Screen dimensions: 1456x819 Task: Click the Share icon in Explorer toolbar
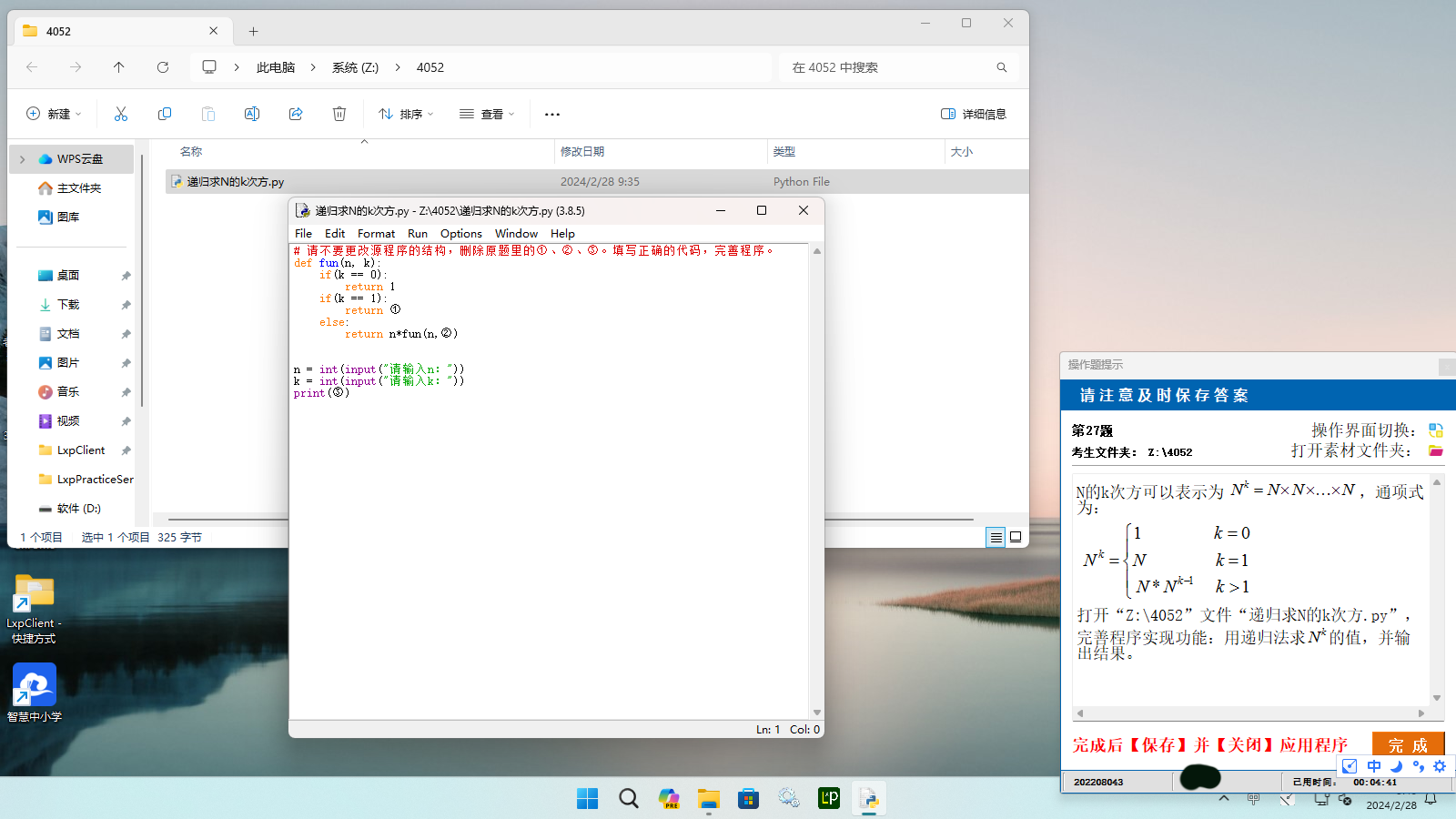pyautogui.click(x=296, y=114)
